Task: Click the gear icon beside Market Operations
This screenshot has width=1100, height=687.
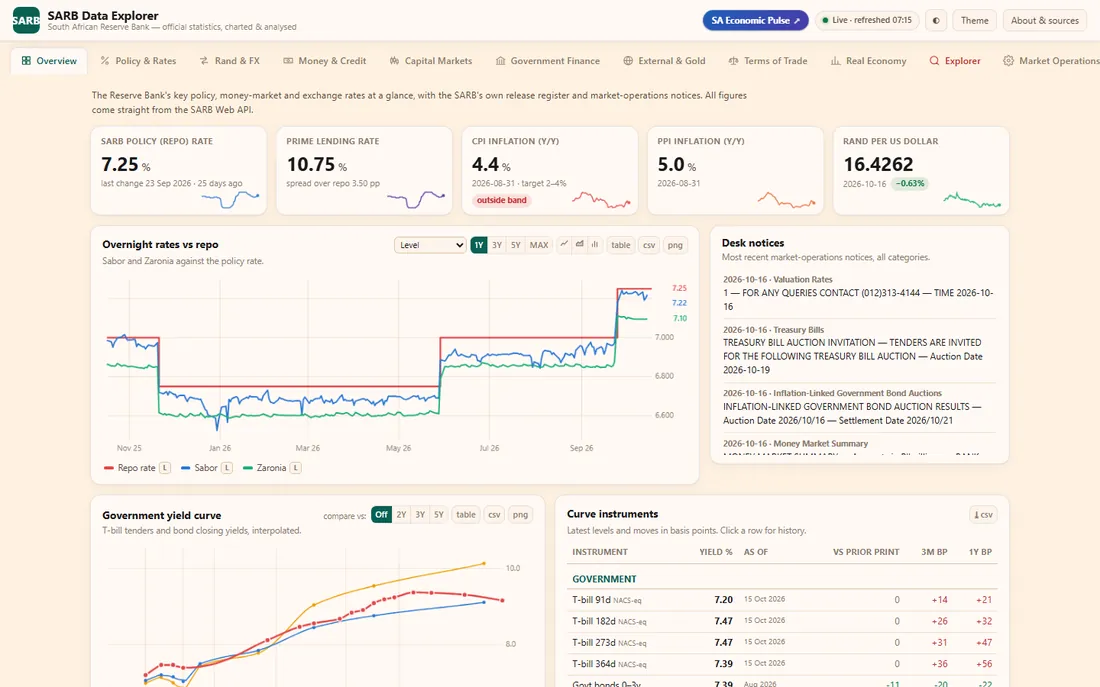Action: [1008, 61]
